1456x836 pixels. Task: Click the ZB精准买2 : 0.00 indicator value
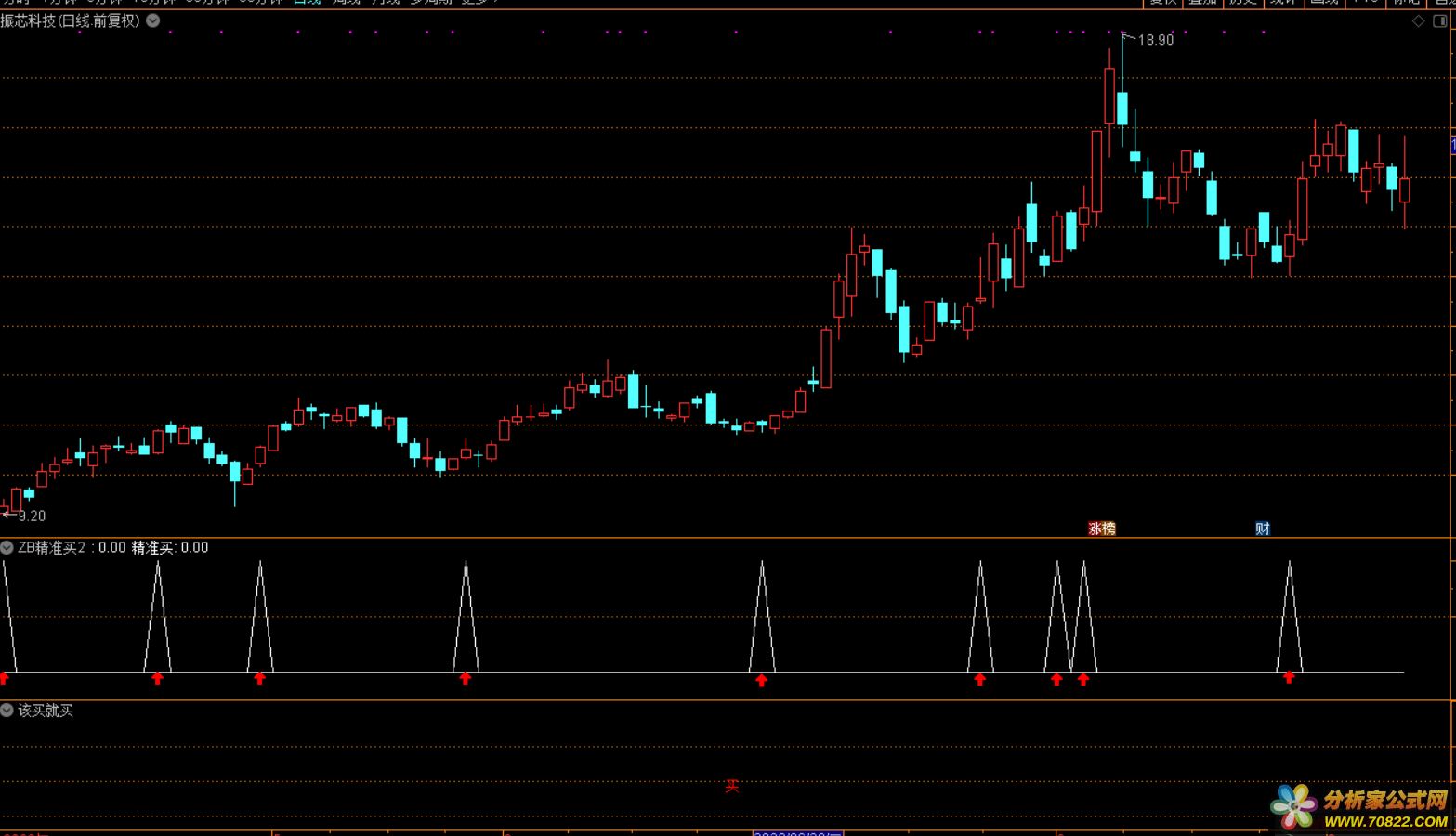[x=72, y=548]
